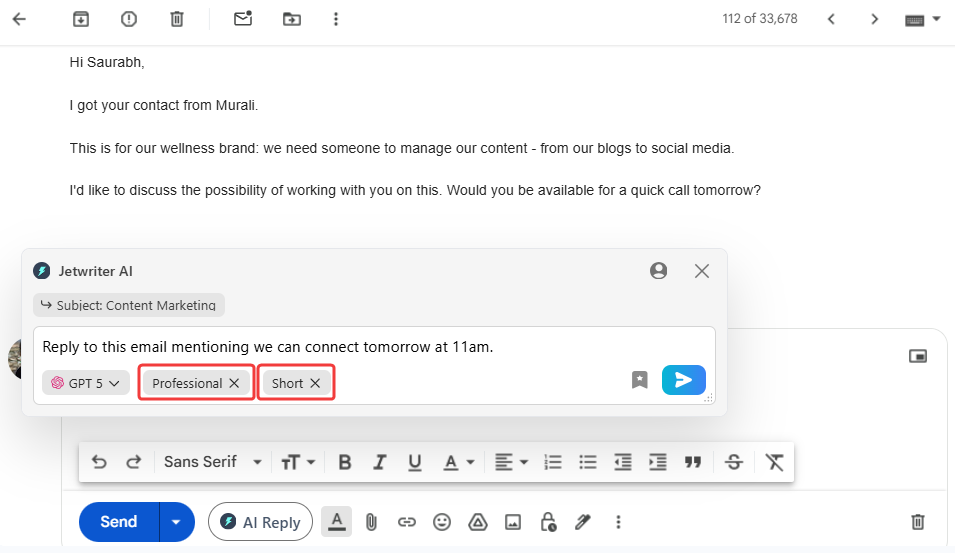This screenshot has height=553, width=955.
Task: Click the AI Reply button
Action: click(260, 522)
